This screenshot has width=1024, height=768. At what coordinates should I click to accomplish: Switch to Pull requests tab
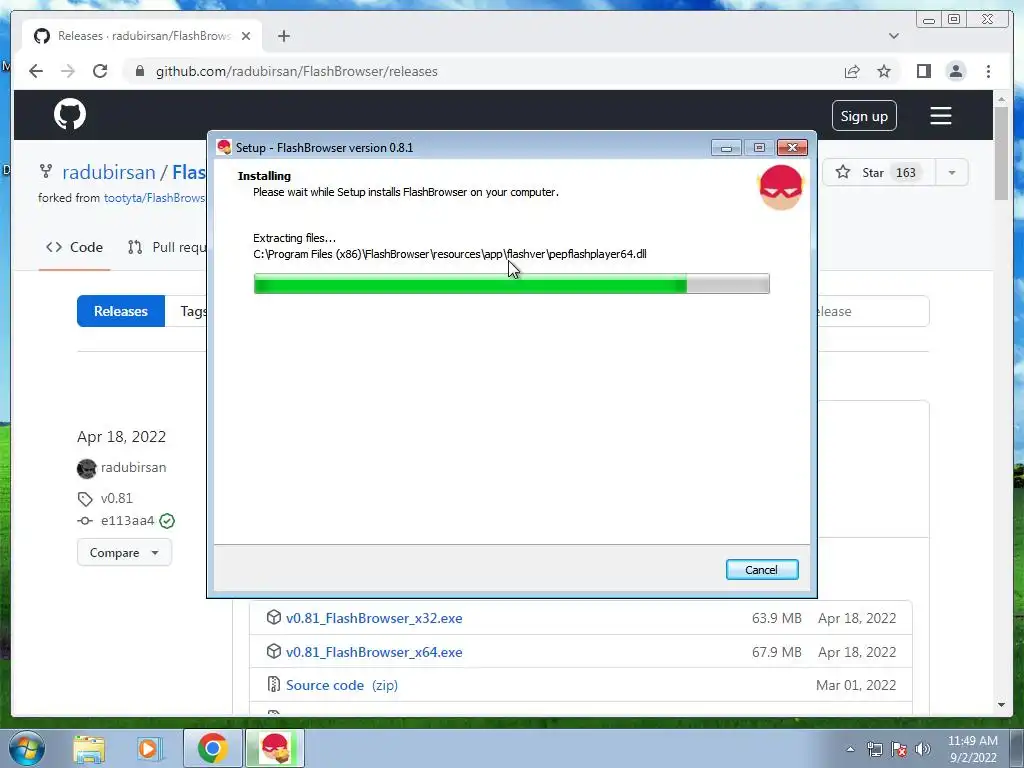(167, 247)
